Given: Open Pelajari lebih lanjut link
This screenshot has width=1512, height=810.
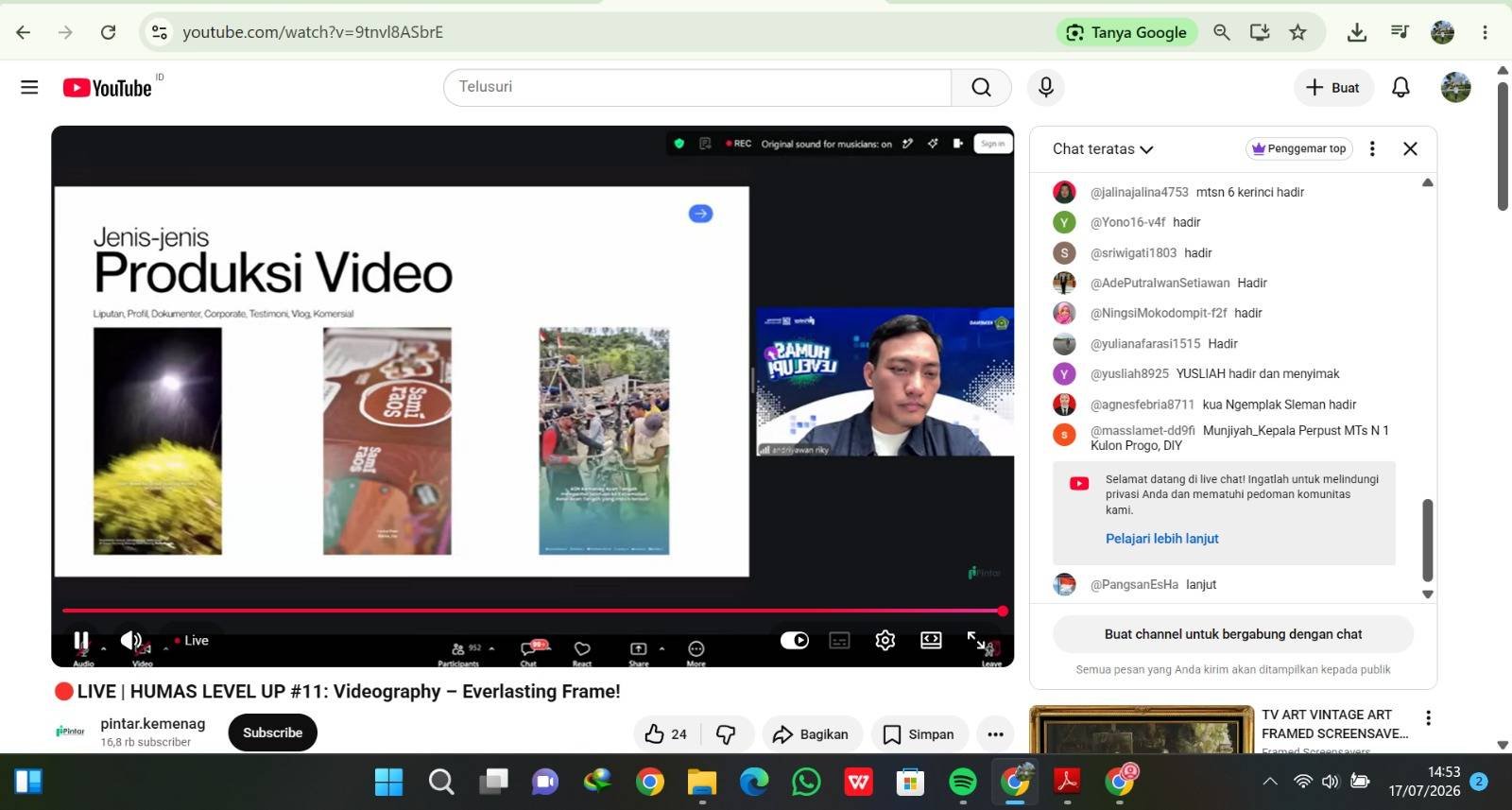Looking at the screenshot, I should (x=1161, y=539).
